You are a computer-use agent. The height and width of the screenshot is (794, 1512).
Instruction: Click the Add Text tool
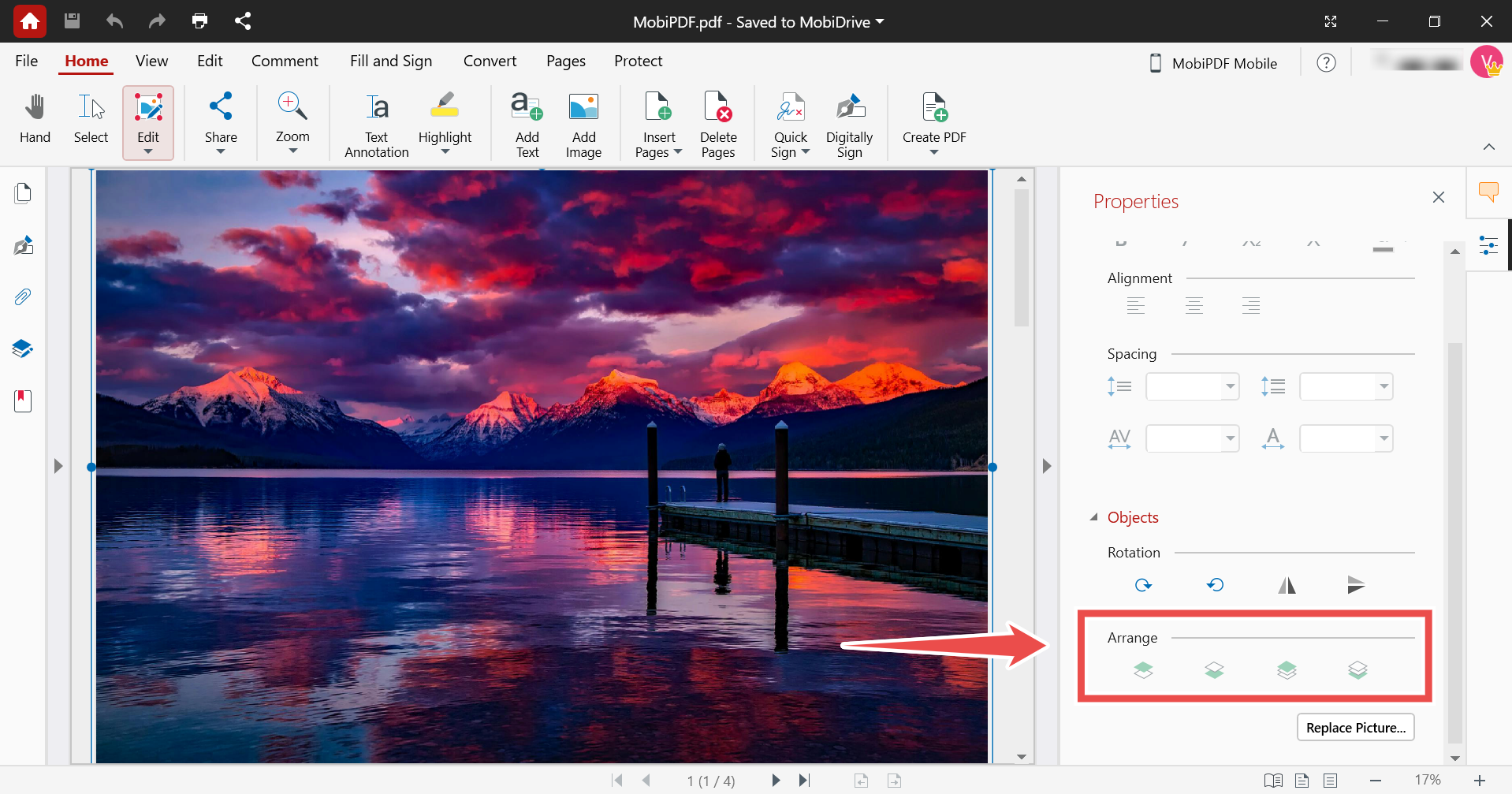coord(527,125)
